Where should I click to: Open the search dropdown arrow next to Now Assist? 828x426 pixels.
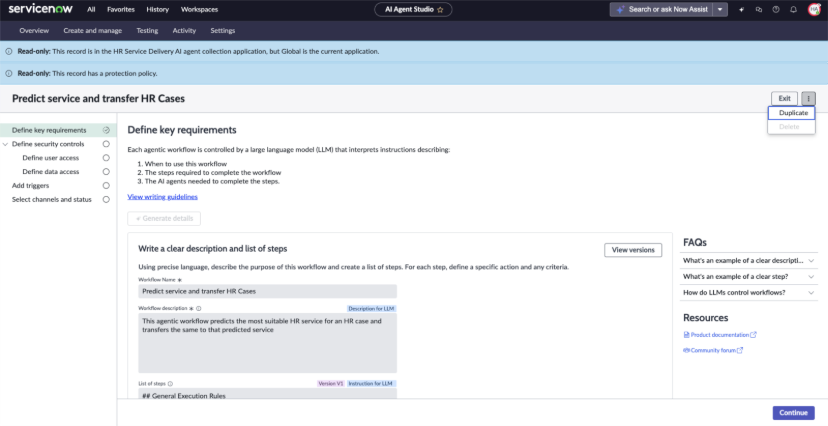click(720, 10)
